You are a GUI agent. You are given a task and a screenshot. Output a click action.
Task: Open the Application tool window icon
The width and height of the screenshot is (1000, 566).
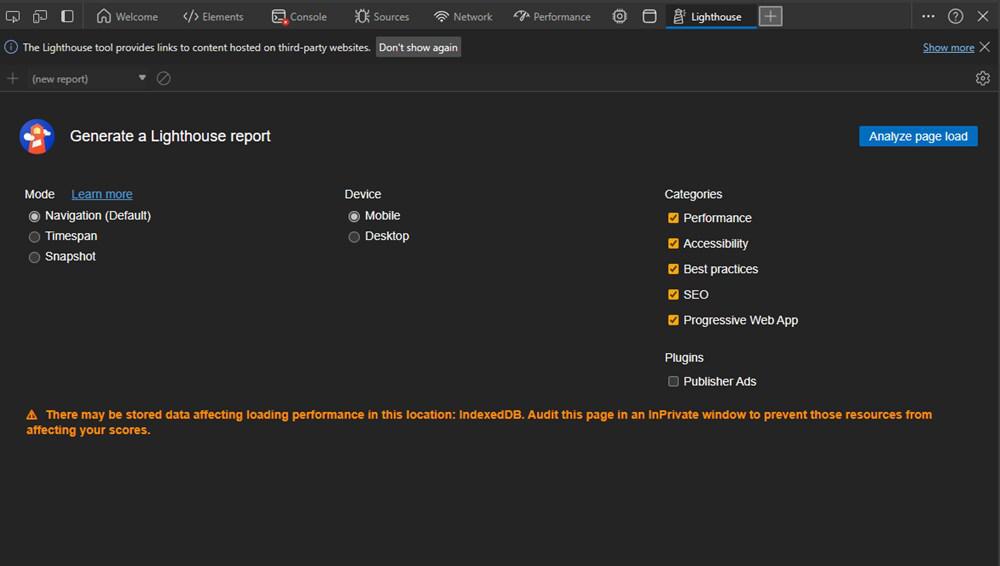649,16
